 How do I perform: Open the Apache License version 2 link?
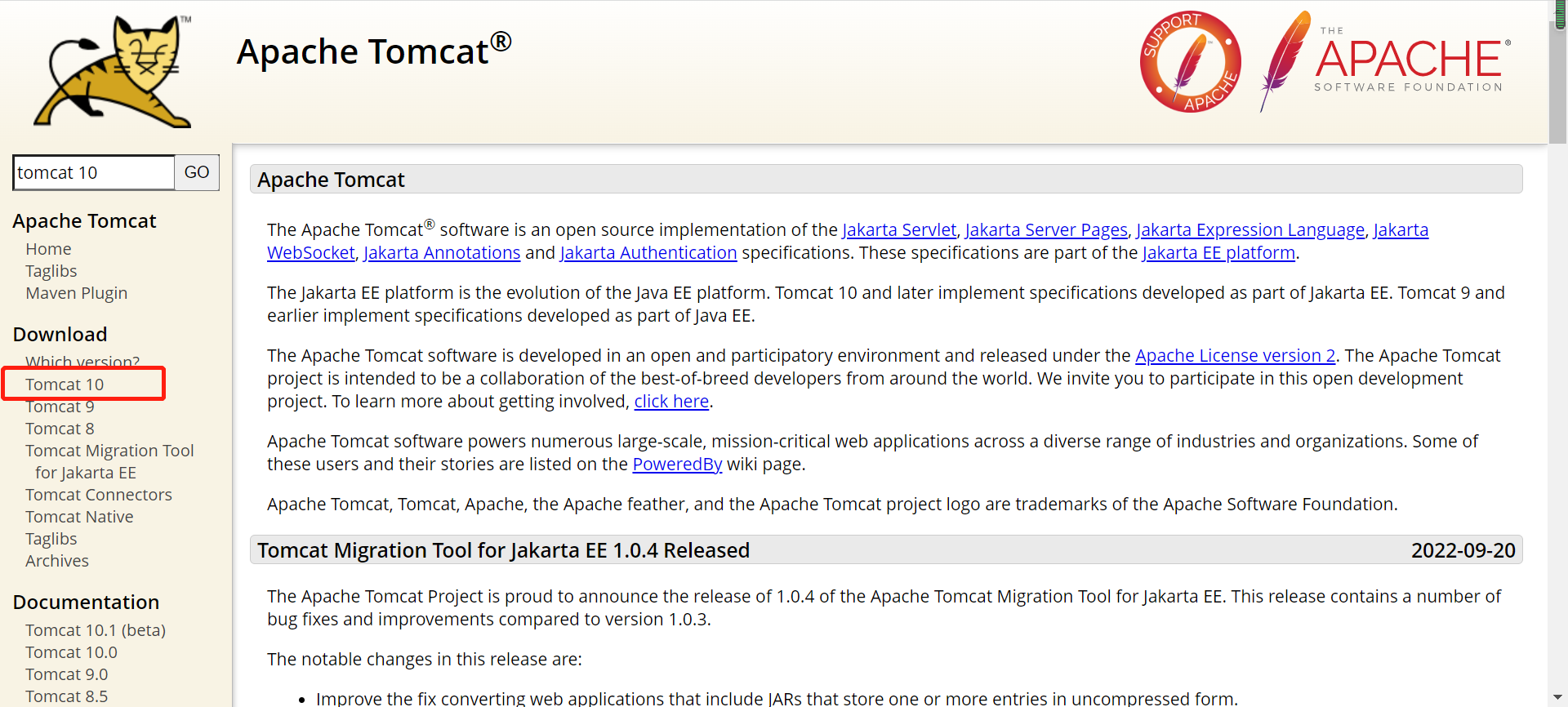point(1236,356)
